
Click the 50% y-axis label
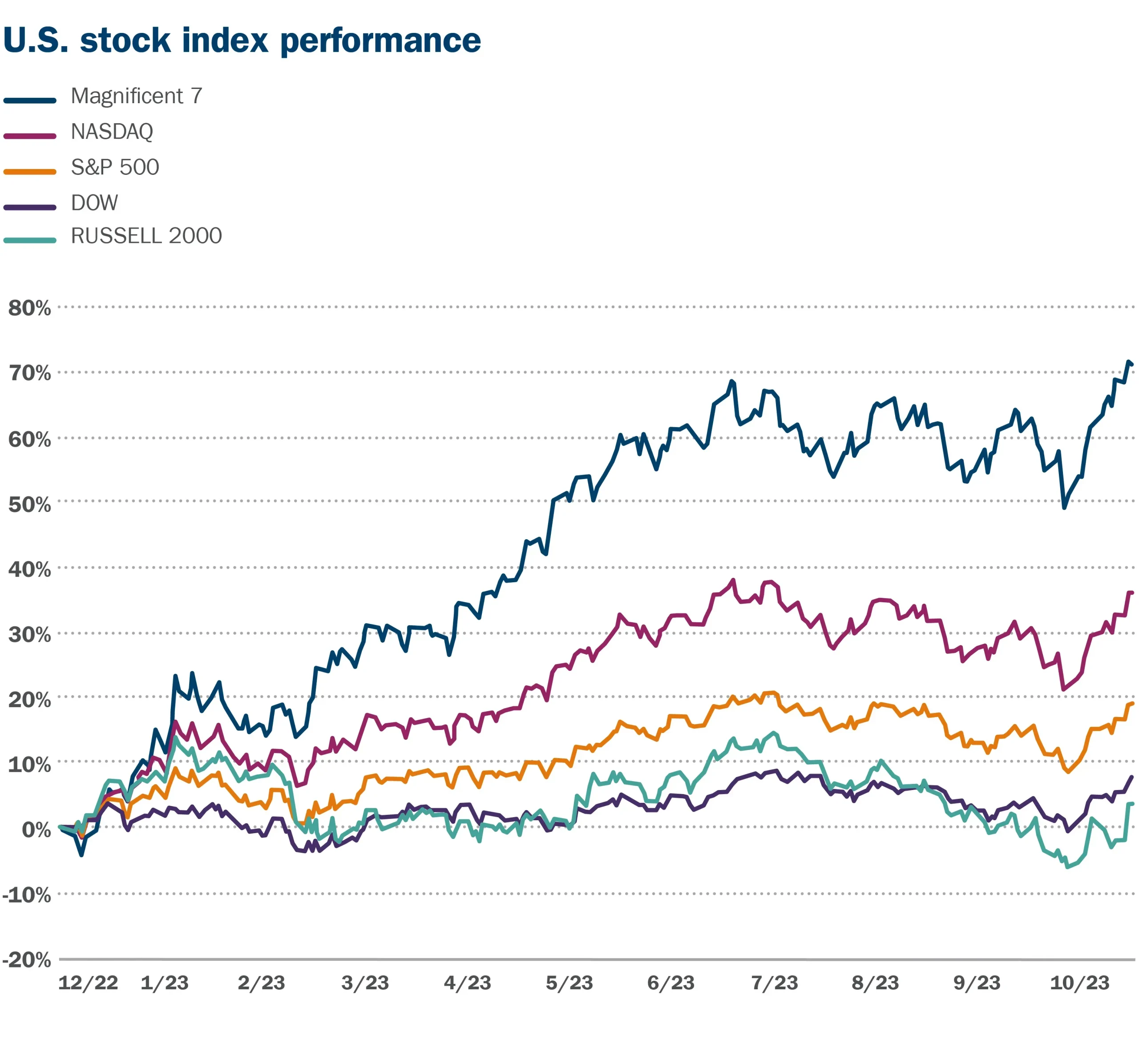[x=30, y=504]
